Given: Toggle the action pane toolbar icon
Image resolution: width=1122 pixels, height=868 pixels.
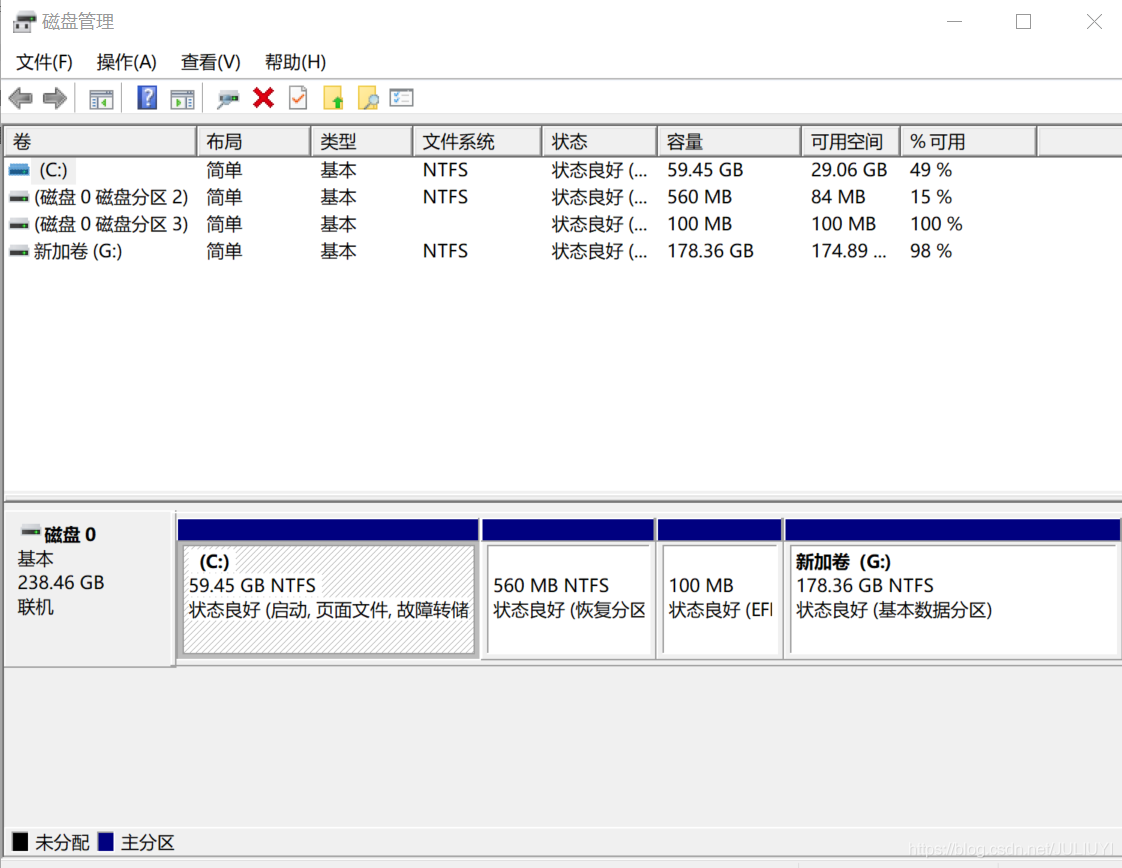Looking at the screenshot, I should (182, 99).
